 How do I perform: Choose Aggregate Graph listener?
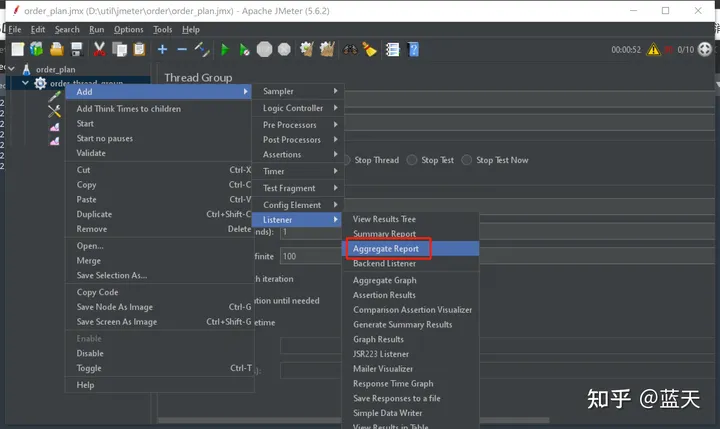click(411, 280)
